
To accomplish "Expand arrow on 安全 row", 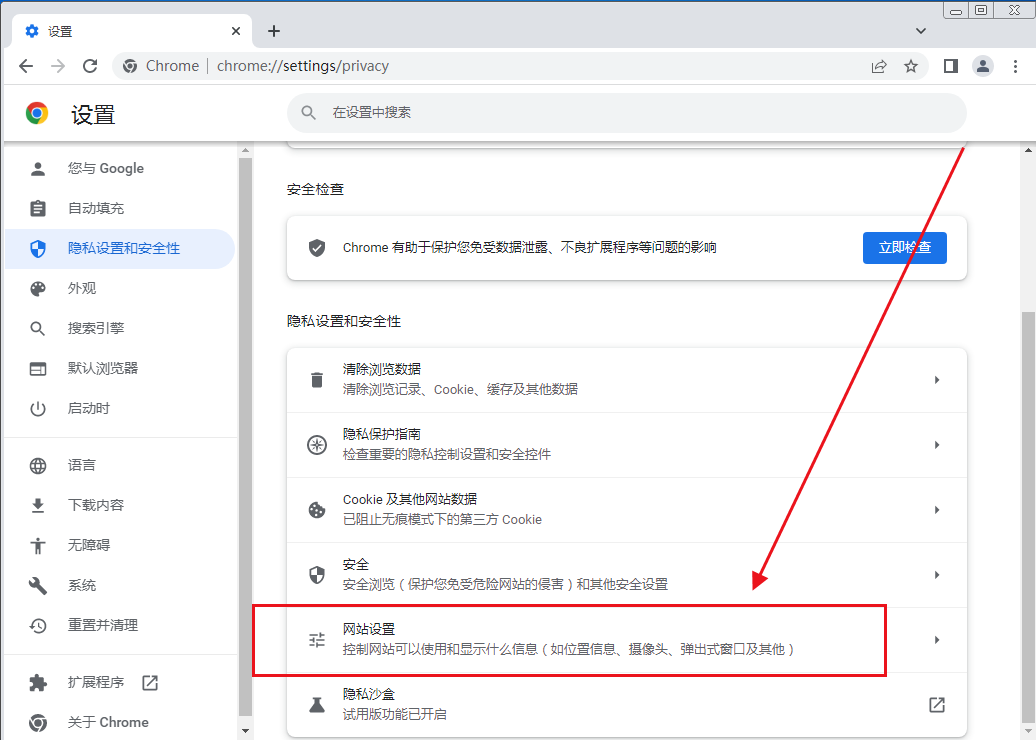I will click(x=937, y=575).
